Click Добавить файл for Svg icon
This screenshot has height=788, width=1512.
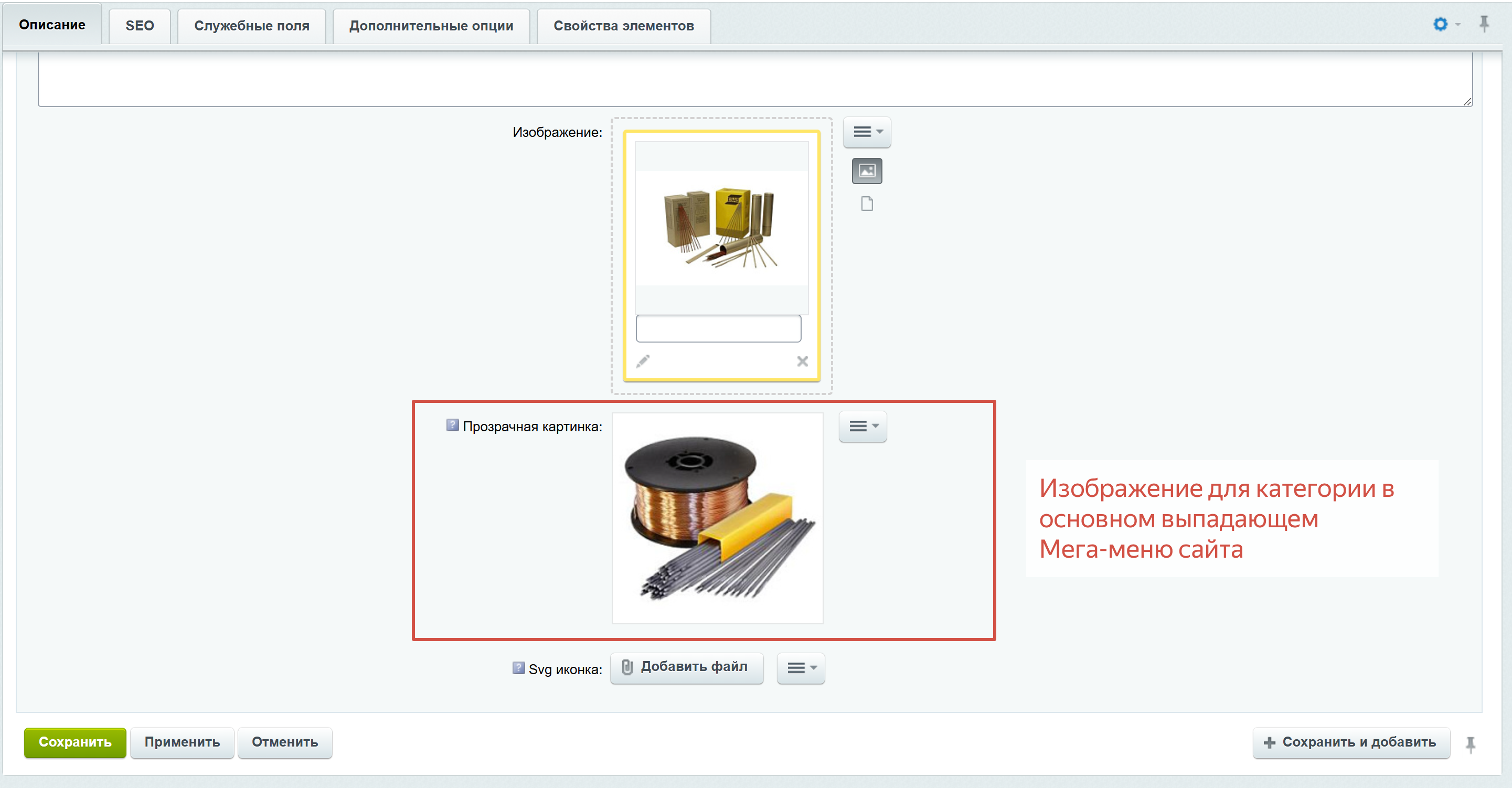click(x=686, y=667)
